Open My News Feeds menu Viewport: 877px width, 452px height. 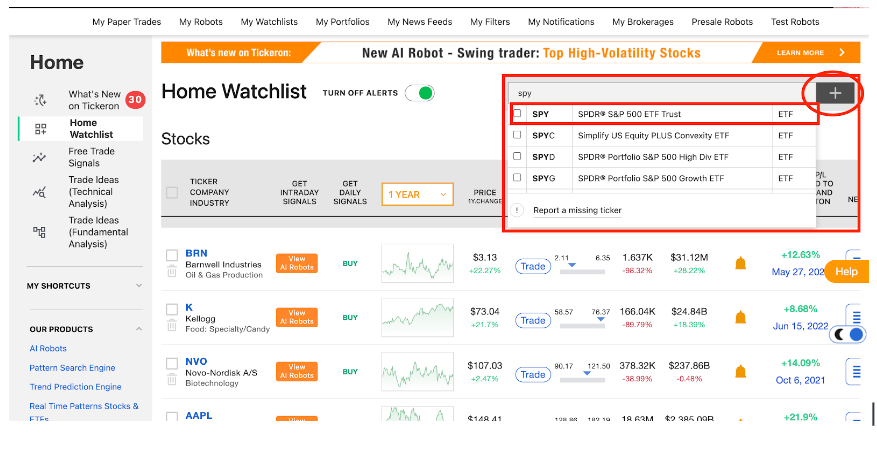[419, 22]
